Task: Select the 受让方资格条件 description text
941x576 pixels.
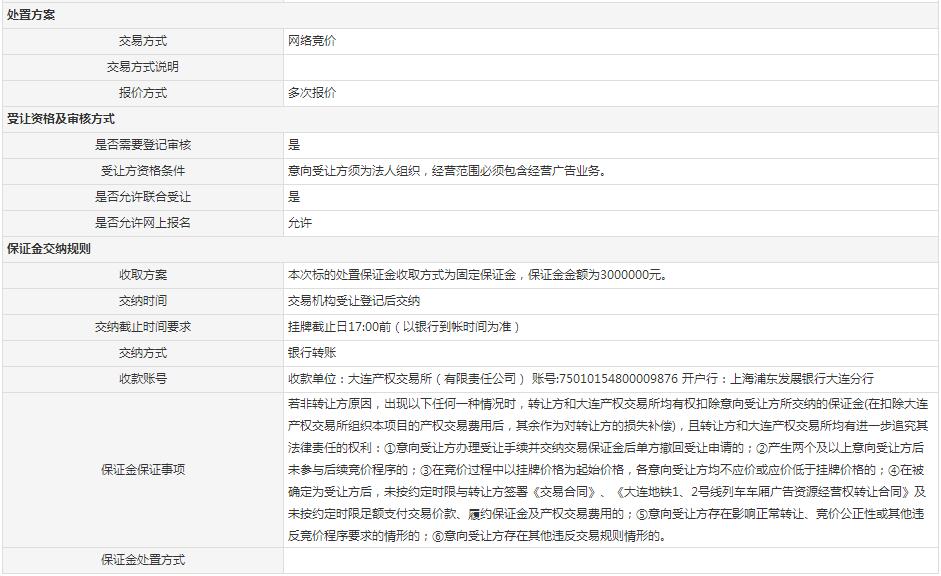Action: (x=446, y=171)
